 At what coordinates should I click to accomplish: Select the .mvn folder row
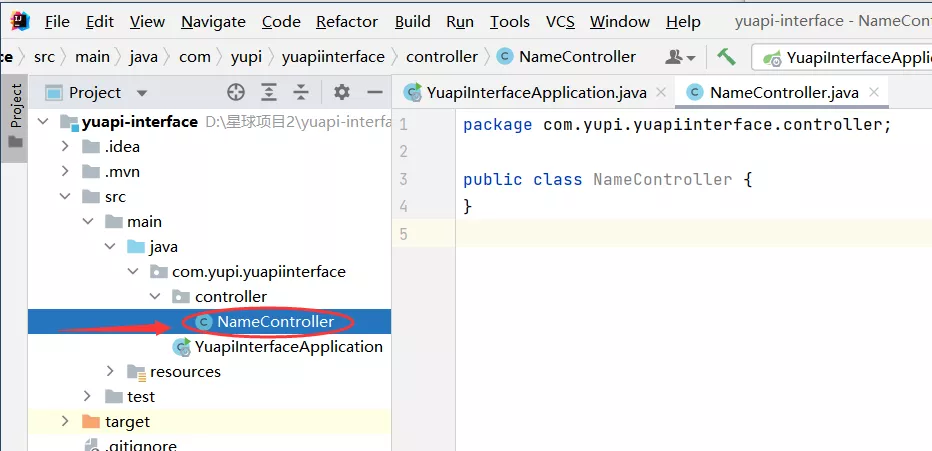209,172
